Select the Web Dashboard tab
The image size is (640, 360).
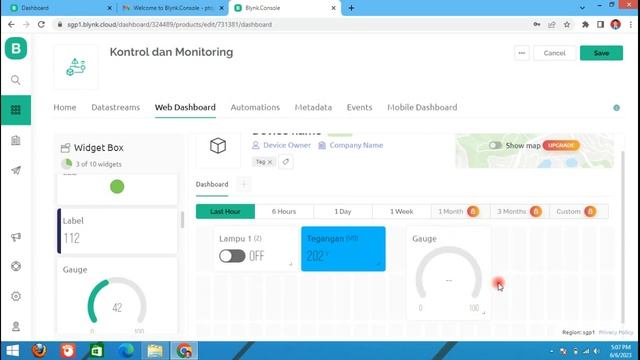click(x=185, y=107)
